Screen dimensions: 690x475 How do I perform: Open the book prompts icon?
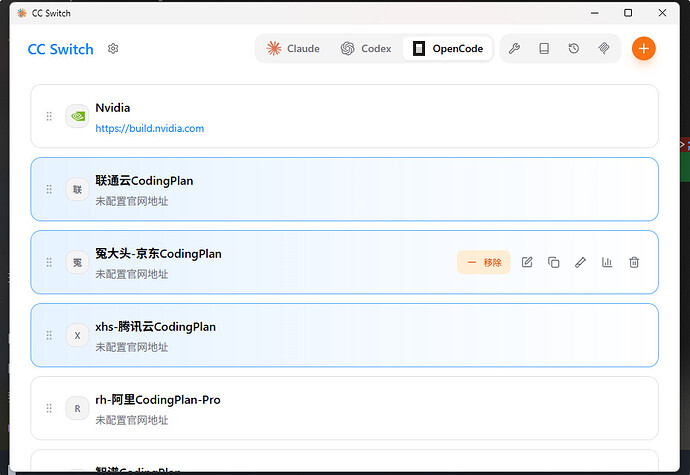pos(544,48)
